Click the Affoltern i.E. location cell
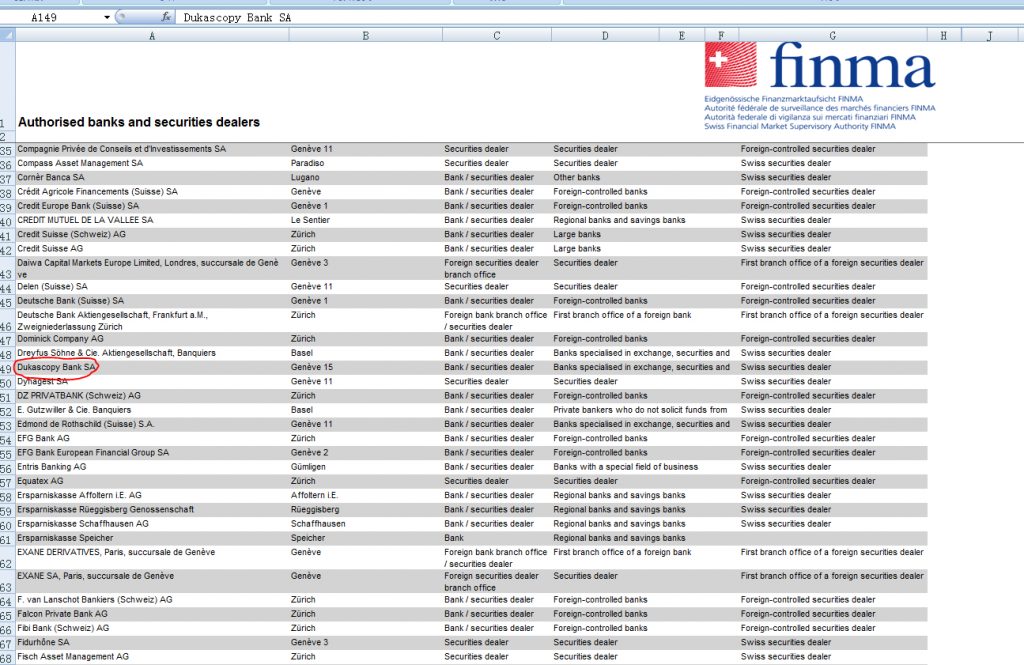1024x665 pixels. (366, 496)
